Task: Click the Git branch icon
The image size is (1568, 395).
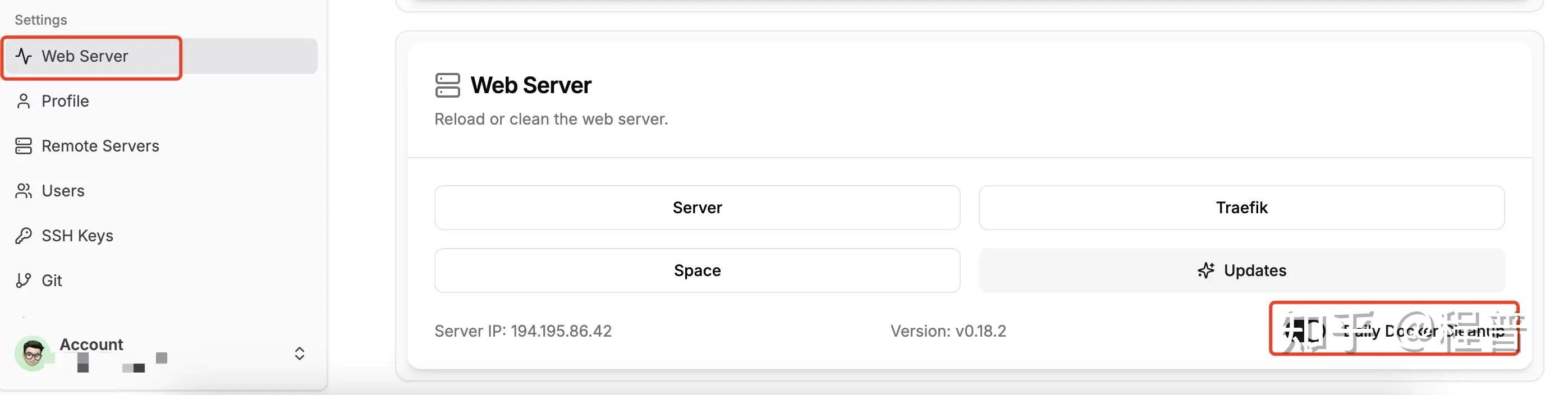Action: click(x=24, y=281)
